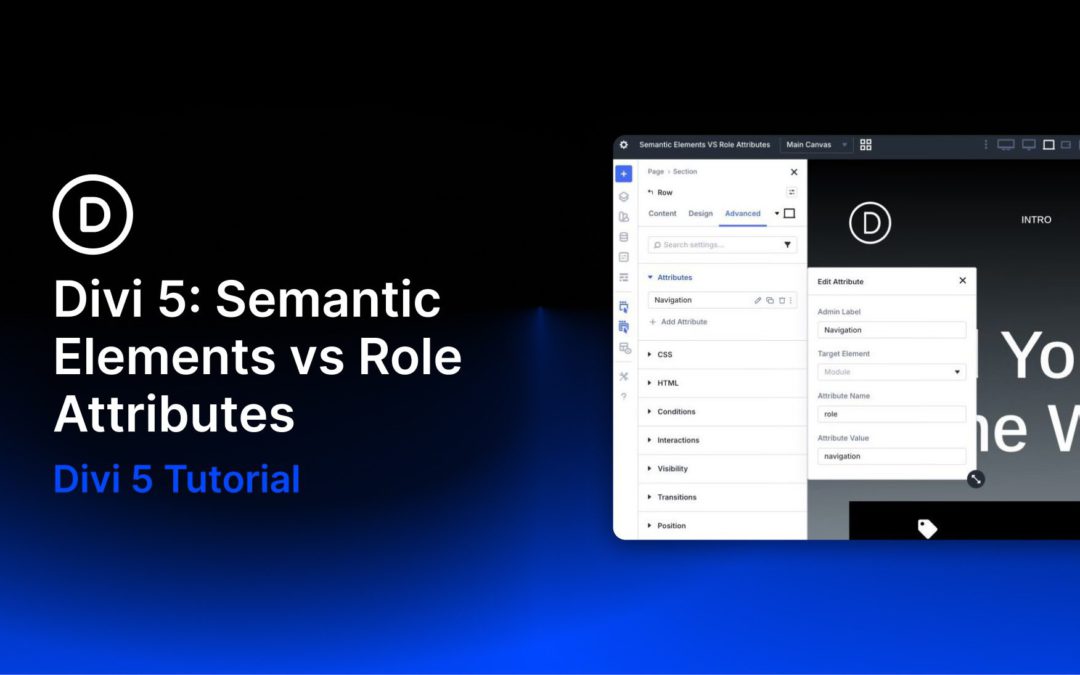This screenshot has height=675, width=1080.
Task: Open the cylinder database icon in the sidebar
Action: 623,237
